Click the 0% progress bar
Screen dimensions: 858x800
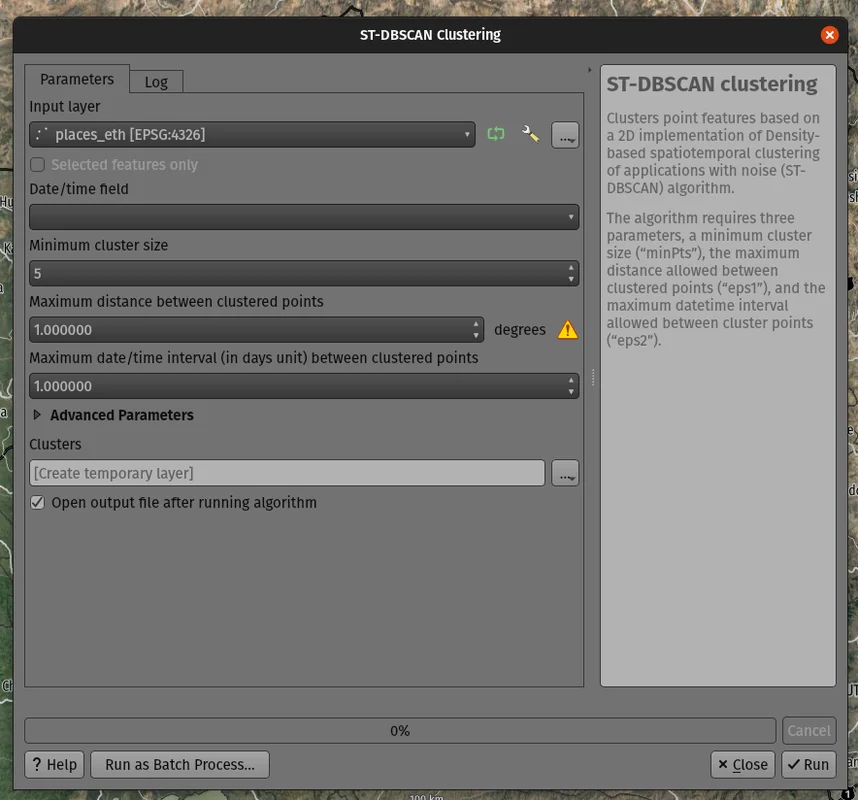400,731
